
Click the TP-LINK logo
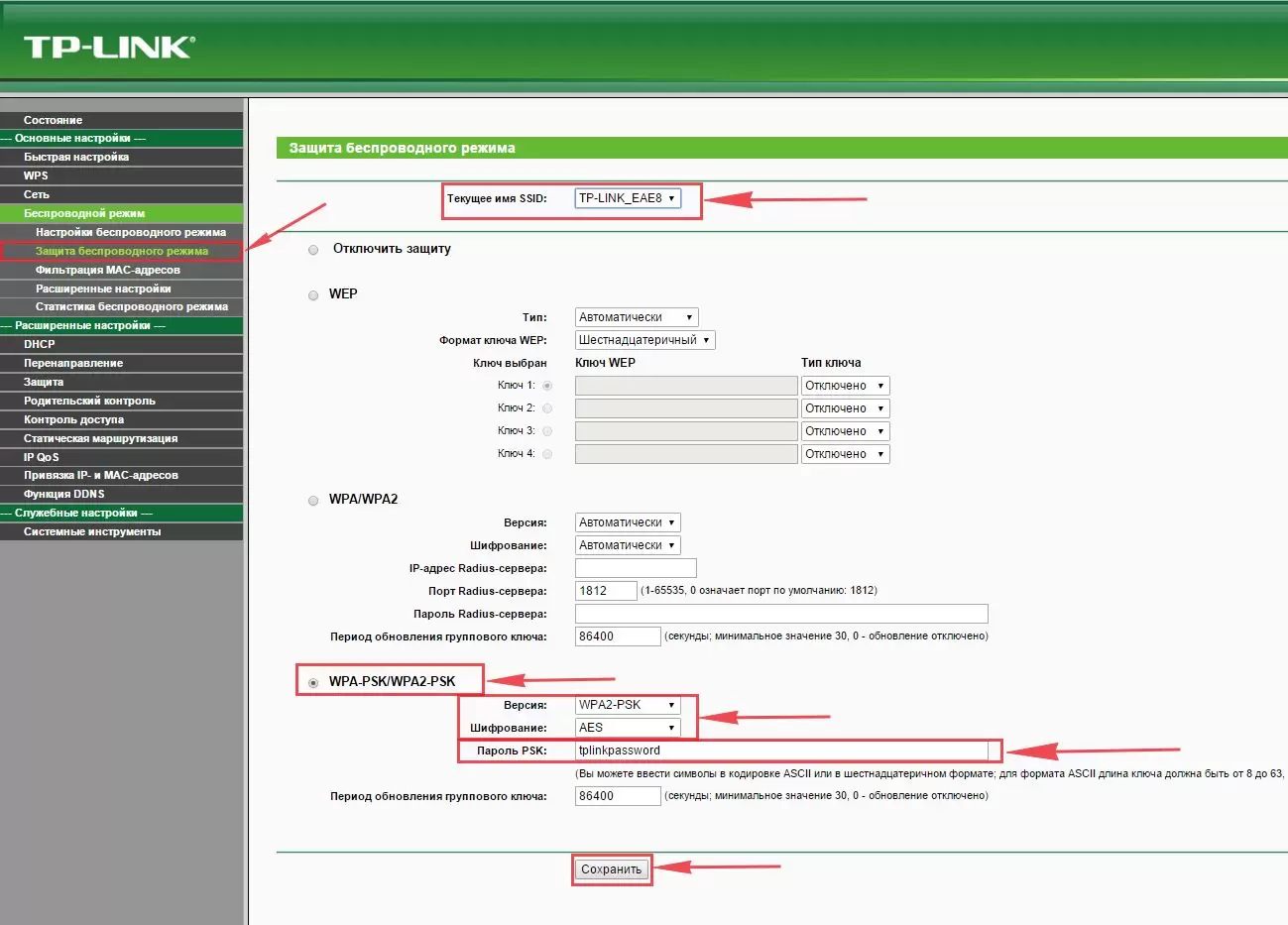click(109, 47)
